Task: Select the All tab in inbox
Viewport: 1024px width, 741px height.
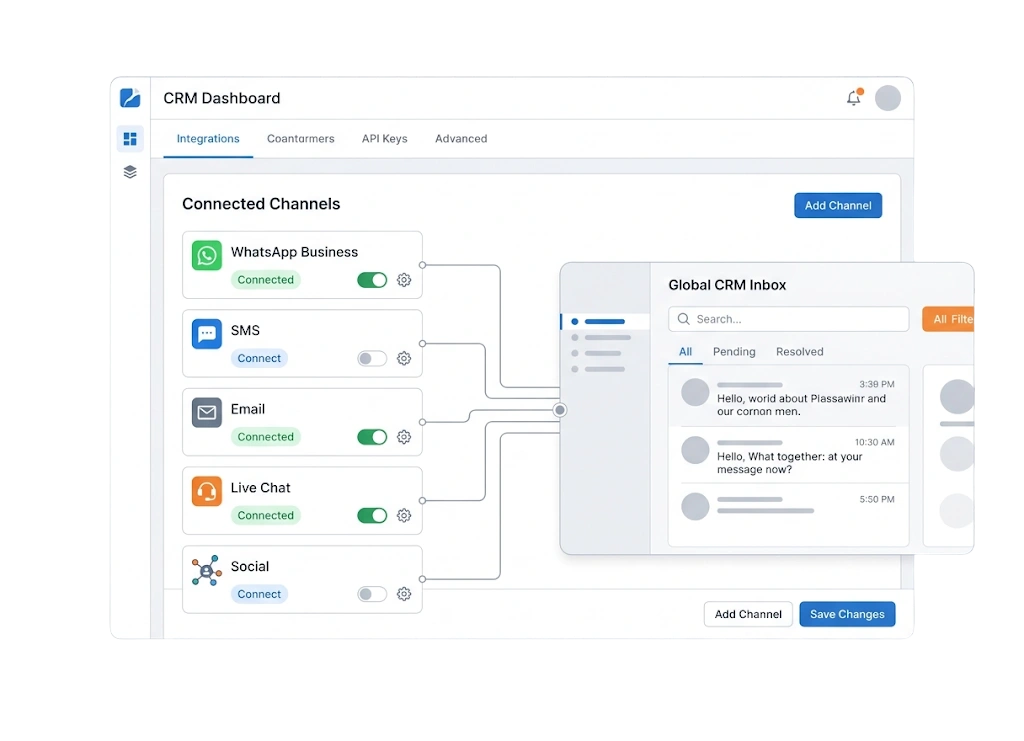Action: tap(685, 351)
